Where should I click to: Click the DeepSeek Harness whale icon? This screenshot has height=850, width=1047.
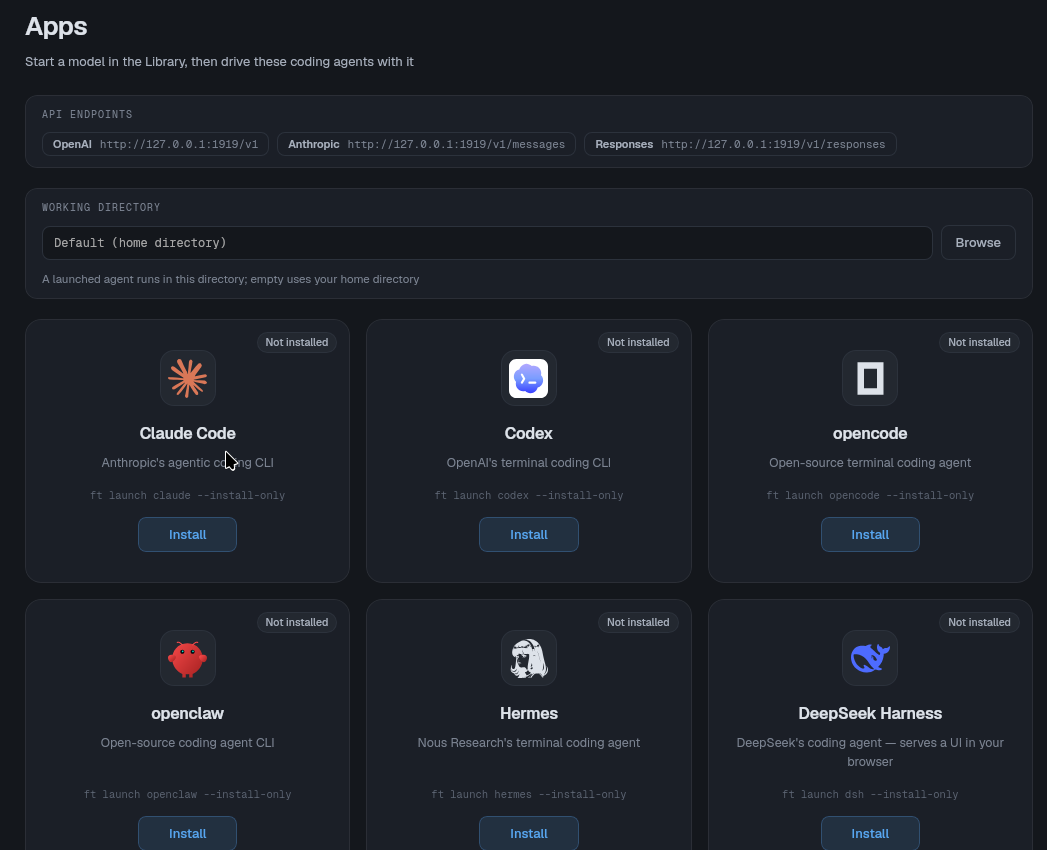click(x=869, y=658)
